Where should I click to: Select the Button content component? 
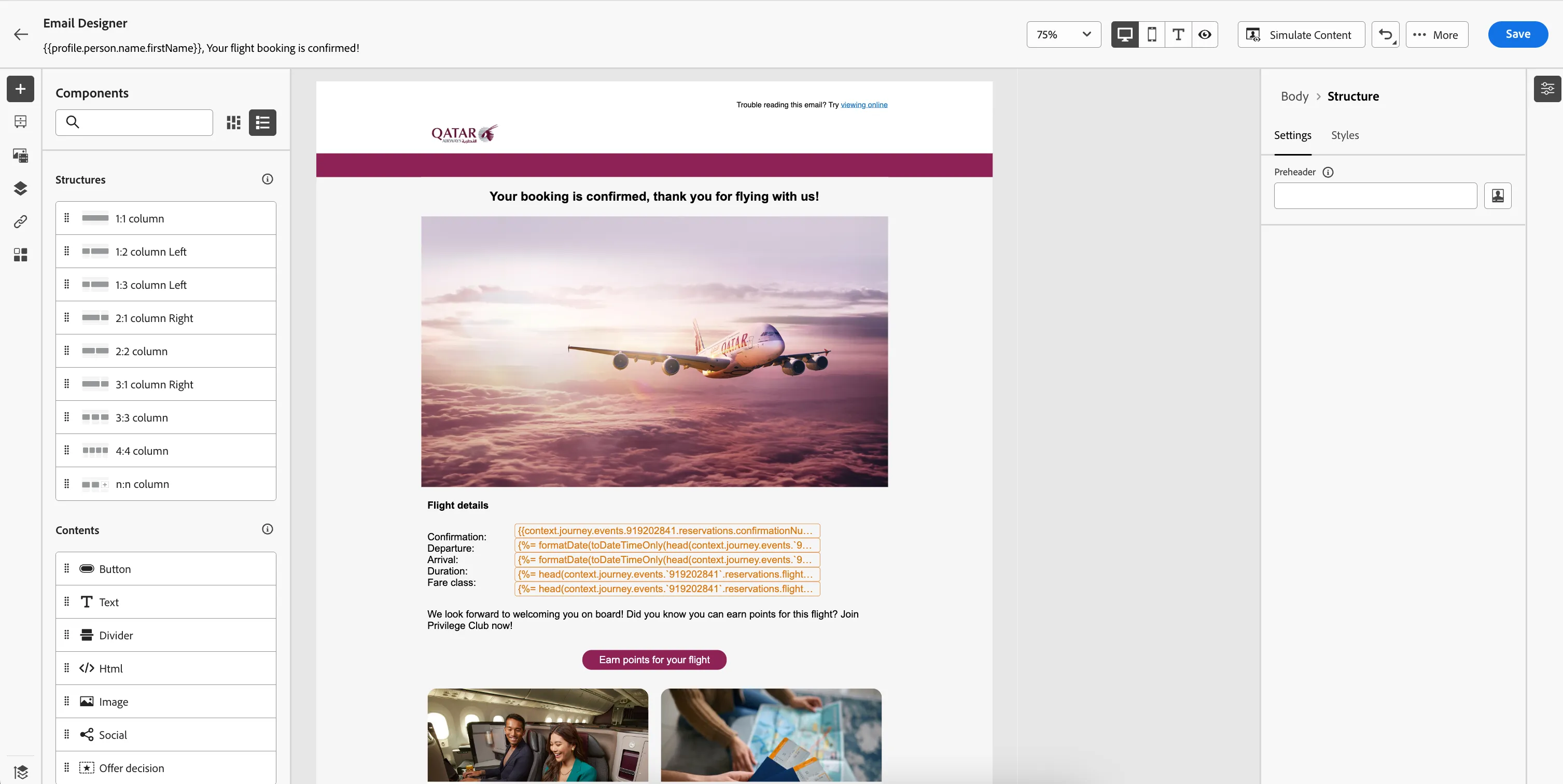pos(165,569)
